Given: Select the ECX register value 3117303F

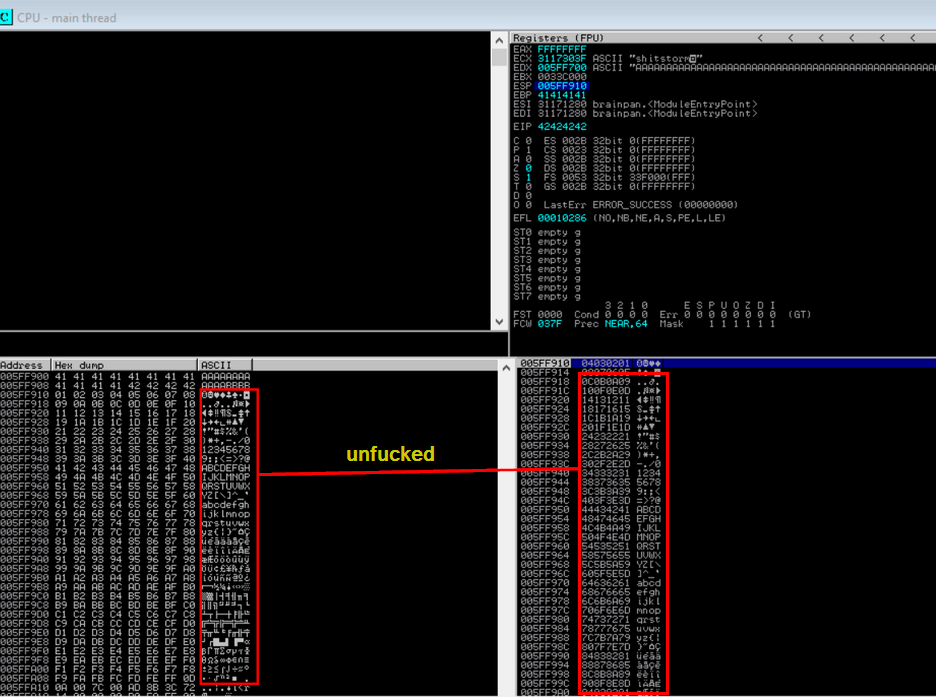Looking at the screenshot, I should point(562,58).
